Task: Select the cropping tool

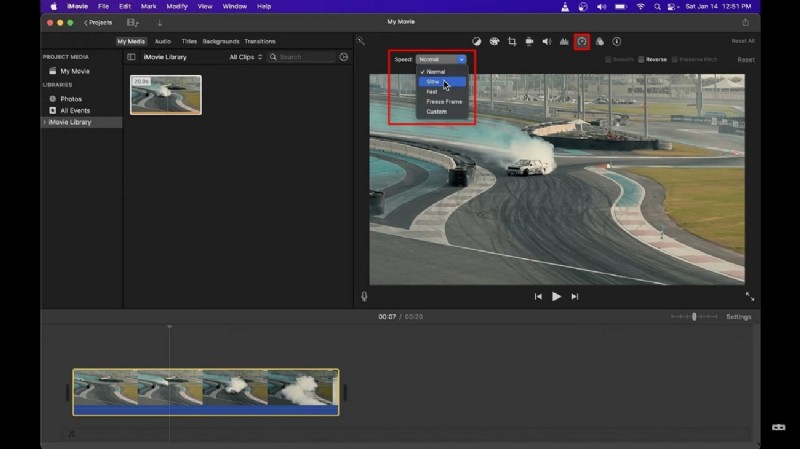Action: (512, 41)
